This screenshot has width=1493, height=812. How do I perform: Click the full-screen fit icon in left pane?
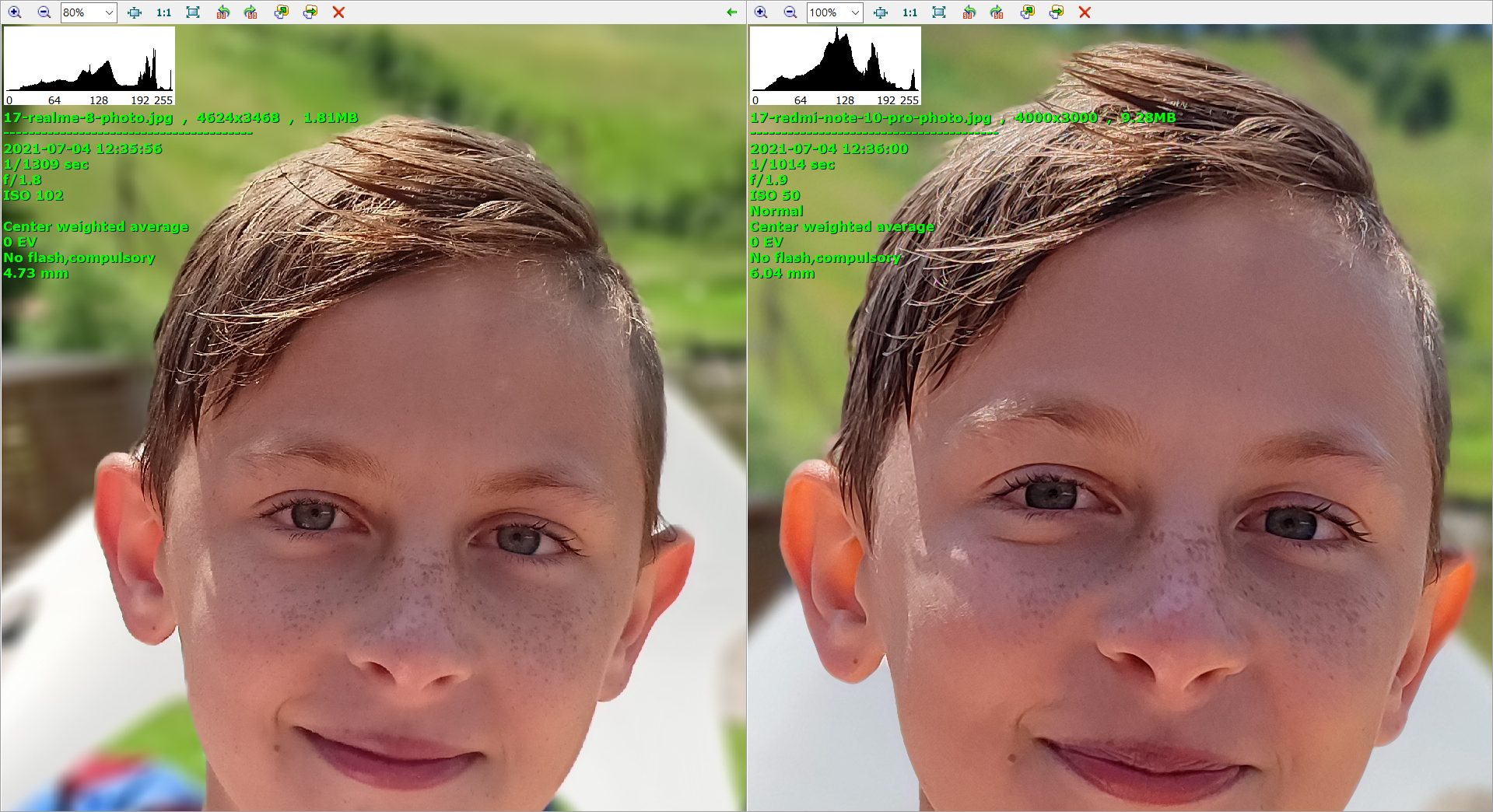pyautogui.click(x=193, y=12)
